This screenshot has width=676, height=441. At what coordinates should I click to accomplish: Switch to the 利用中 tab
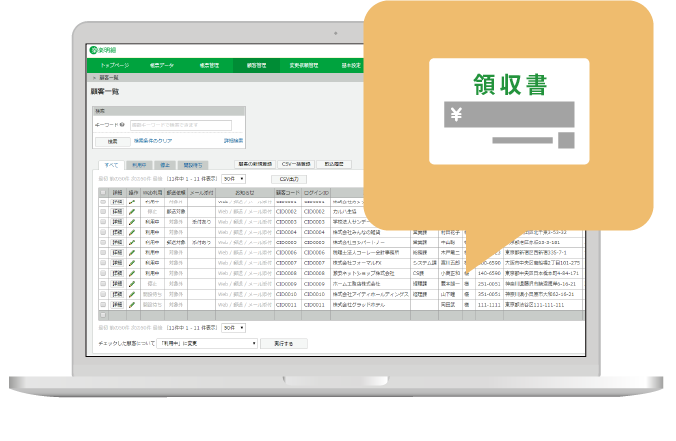tap(139, 165)
